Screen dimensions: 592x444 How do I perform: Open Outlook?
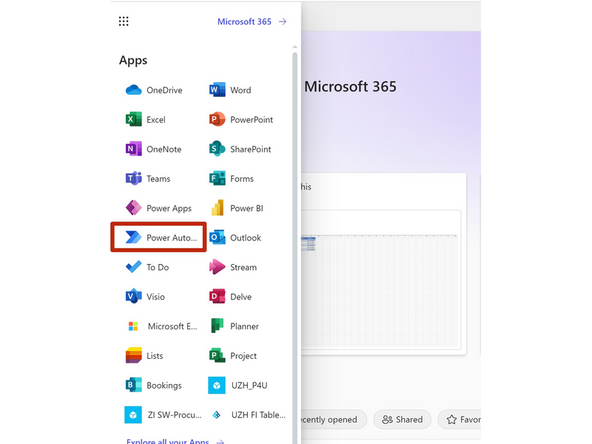(235, 237)
